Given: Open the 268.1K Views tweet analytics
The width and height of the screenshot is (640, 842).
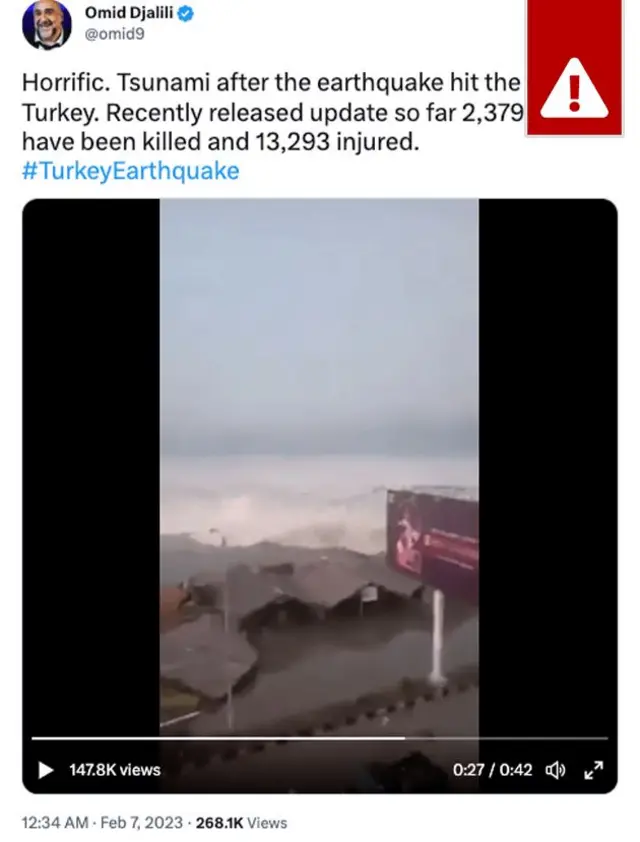Looking at the screenshot, I should 242,823.
